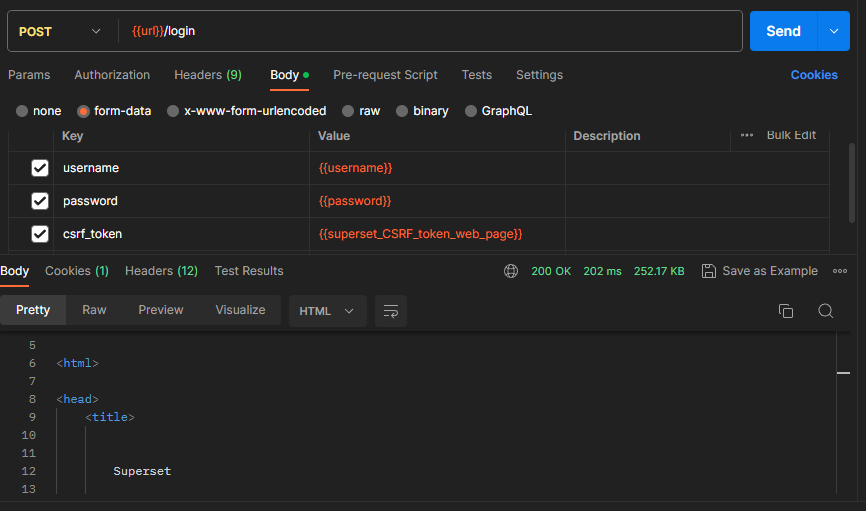Viewport: 866px width, 511px height.
Task: Click the Superset text on line 12
Action: (x=142, y=471)
